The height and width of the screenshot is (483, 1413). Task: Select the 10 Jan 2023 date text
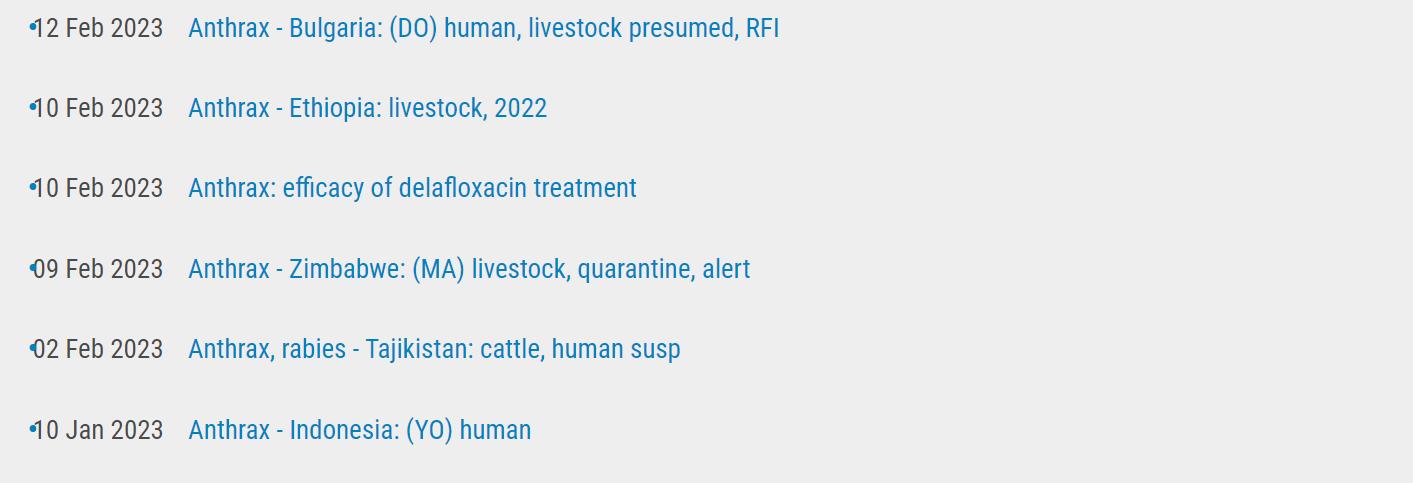98,430
